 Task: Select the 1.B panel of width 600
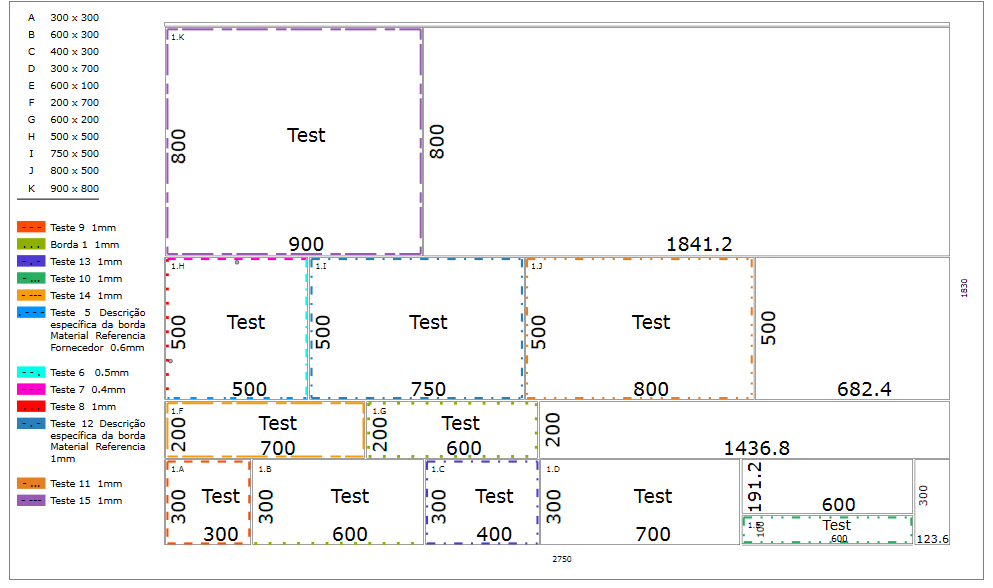[x=338, y=502]
